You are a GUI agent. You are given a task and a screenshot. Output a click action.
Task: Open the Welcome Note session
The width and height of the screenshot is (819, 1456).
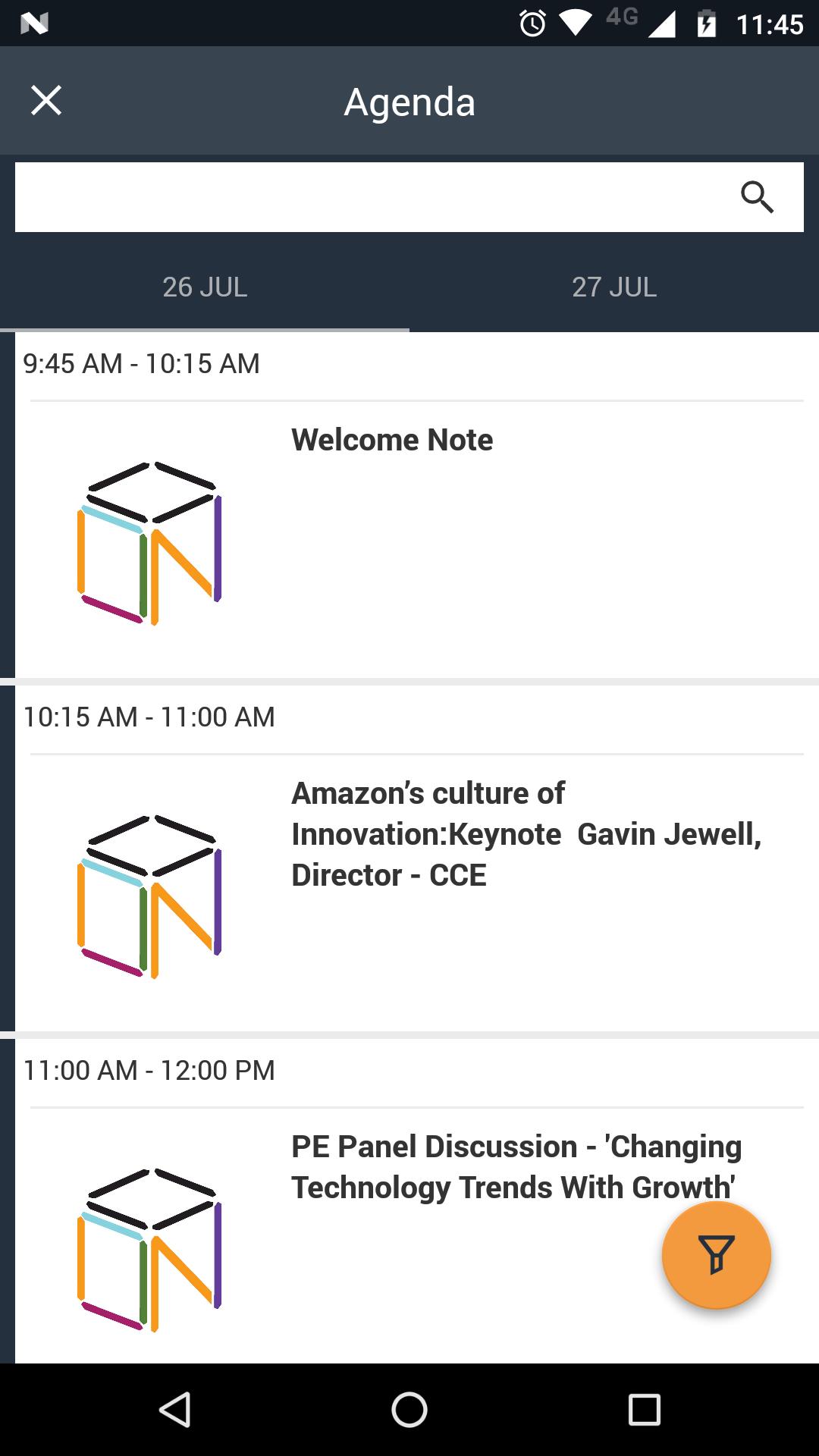pyautogui.click(x=392, y=440)
